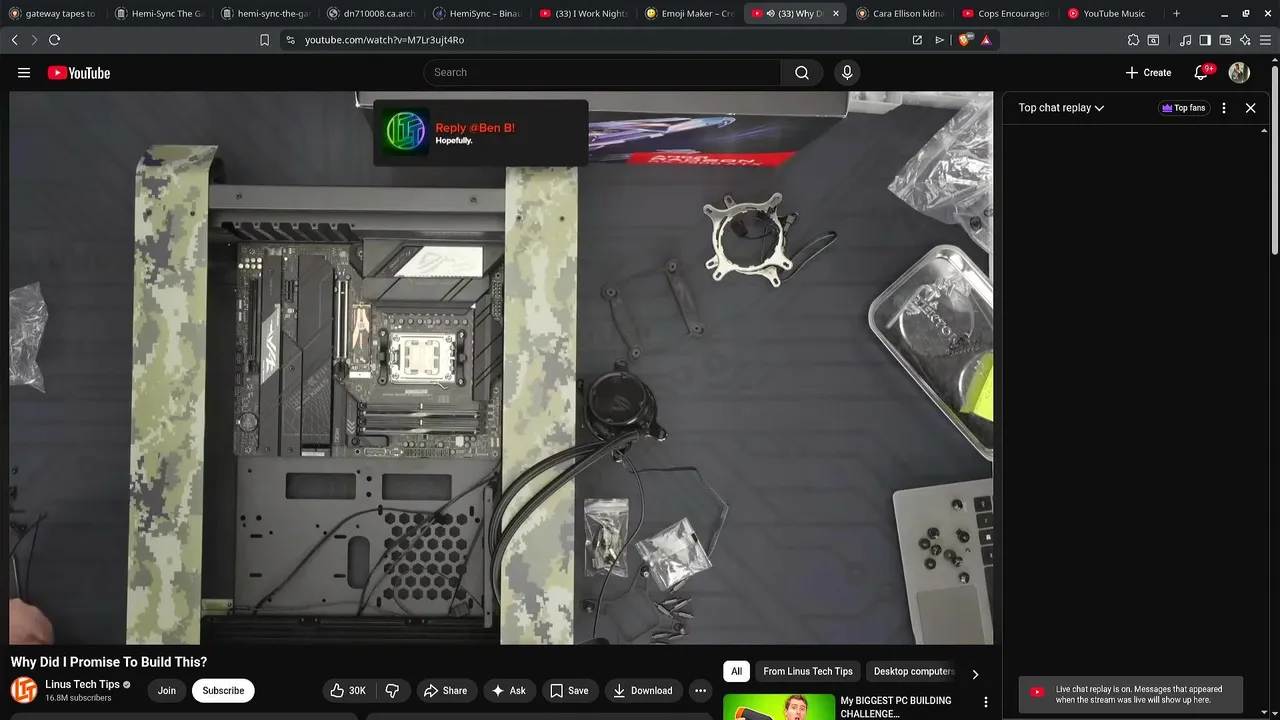Like the video with 30K likes
The image size is (1280, 720).
348,690
